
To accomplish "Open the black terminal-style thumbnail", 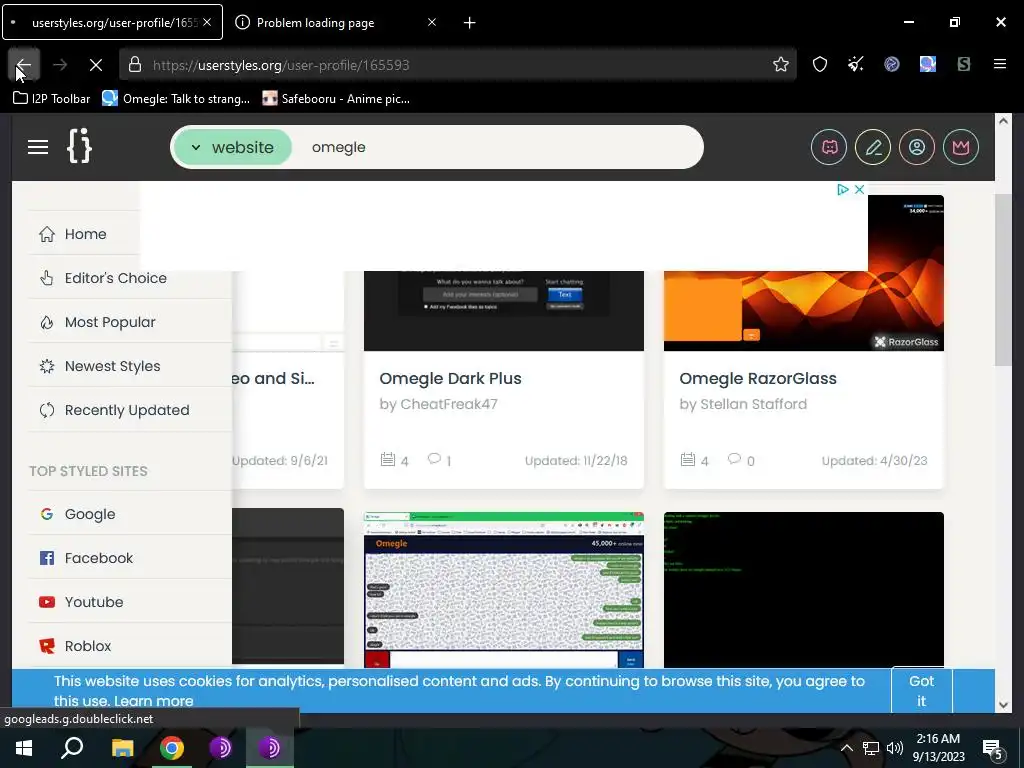I will [x=803, y=590].
